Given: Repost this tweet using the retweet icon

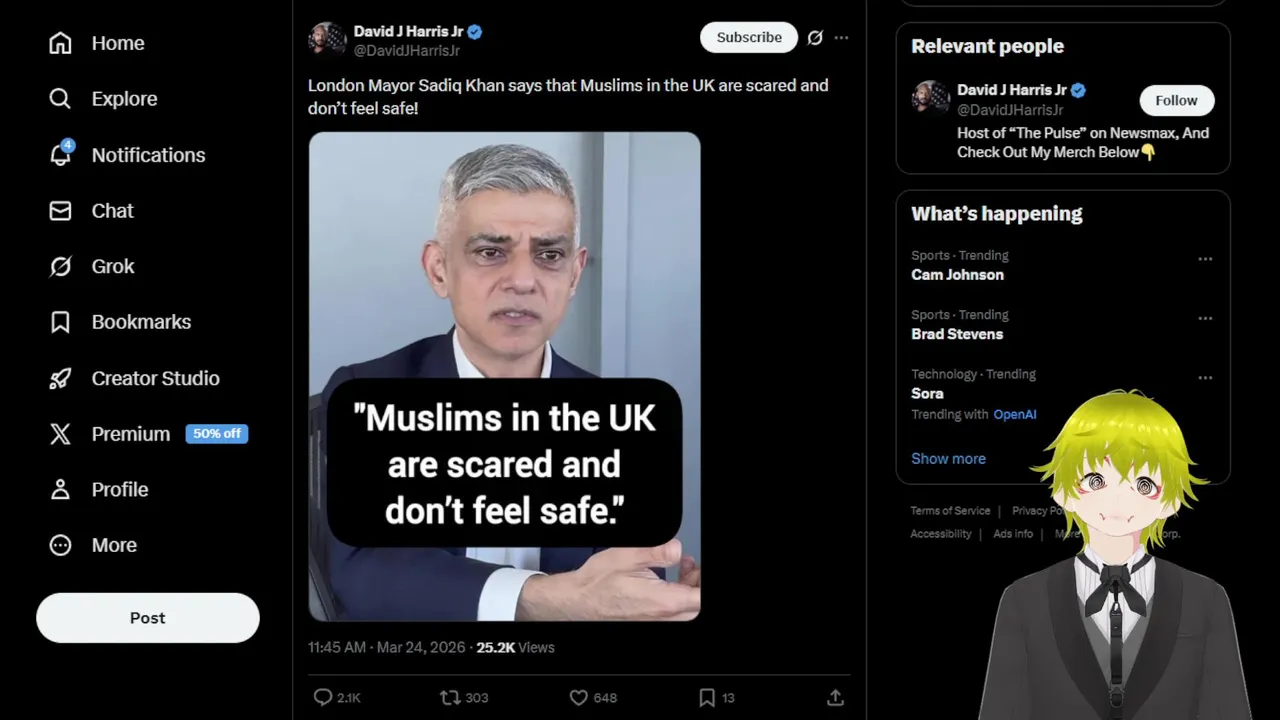Looking at the screenshot, I should (451, 697).
